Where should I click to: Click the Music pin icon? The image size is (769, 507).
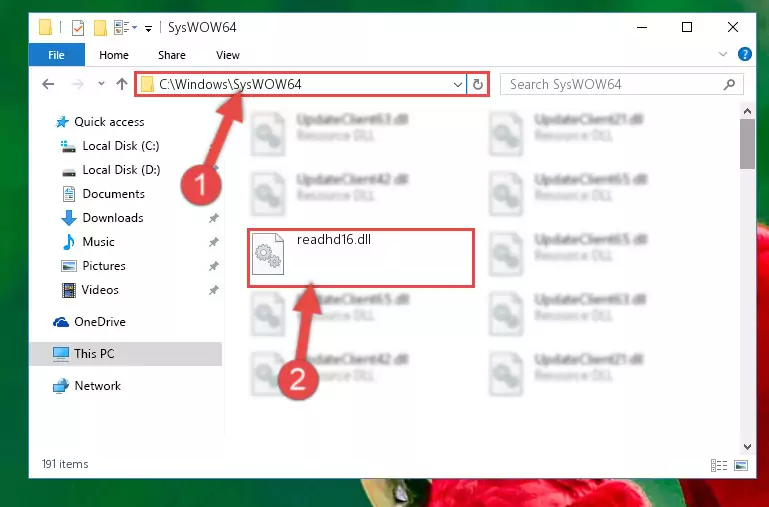[x=213, y=242]
